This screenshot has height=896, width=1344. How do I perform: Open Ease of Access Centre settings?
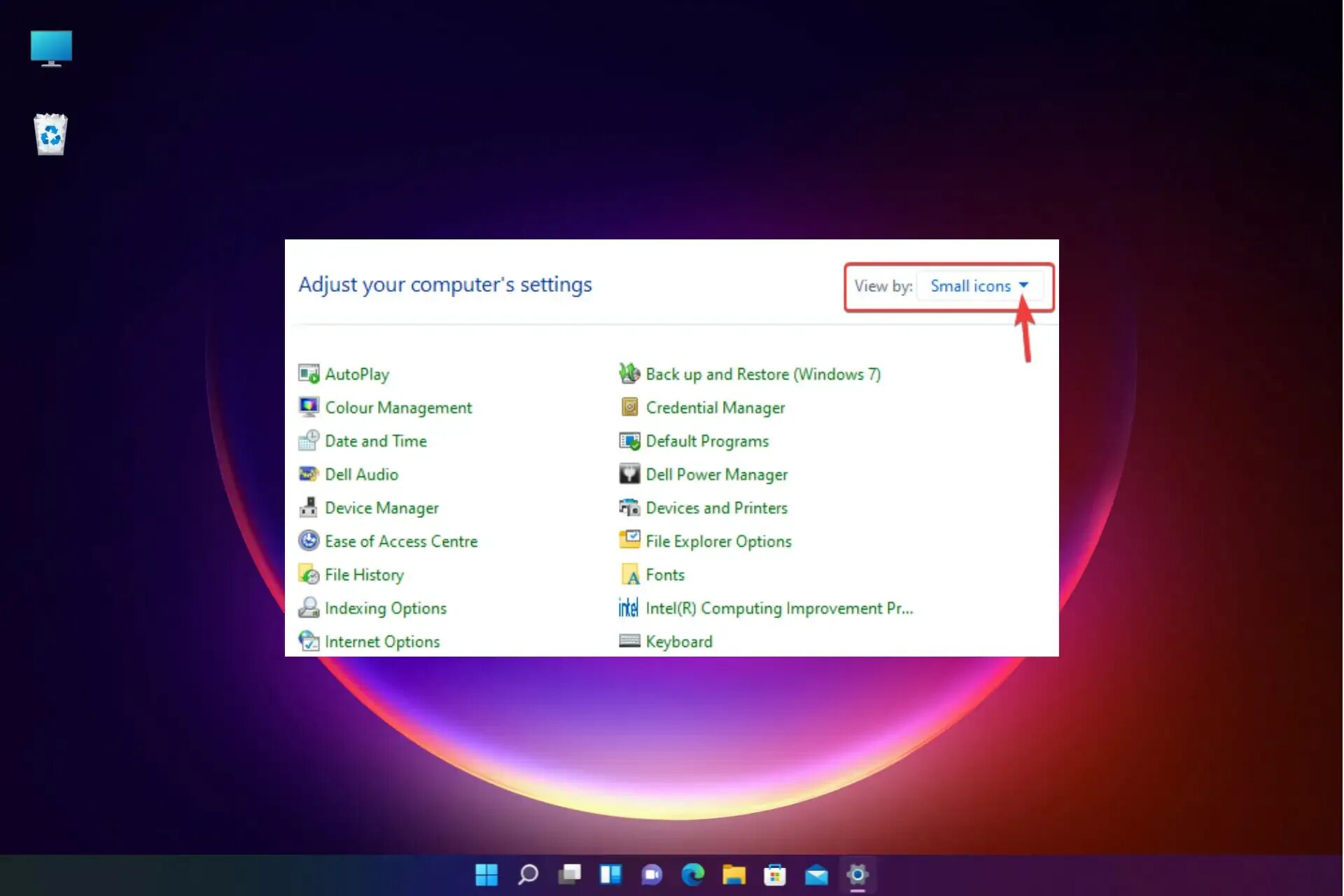click(x=400, y=541)
